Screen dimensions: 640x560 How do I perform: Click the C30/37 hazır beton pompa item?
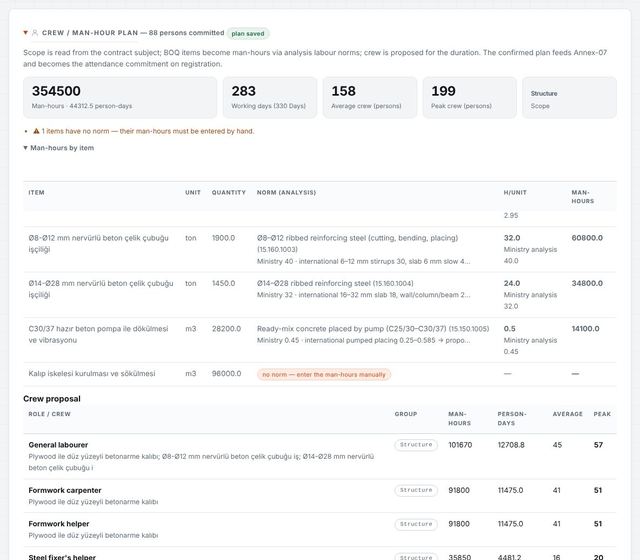pyautogui.click(x=98, y=334)
